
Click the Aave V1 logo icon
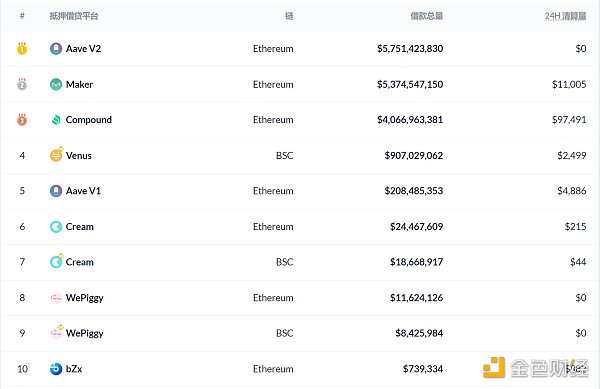pyautogui.click(x=56, y=191)
